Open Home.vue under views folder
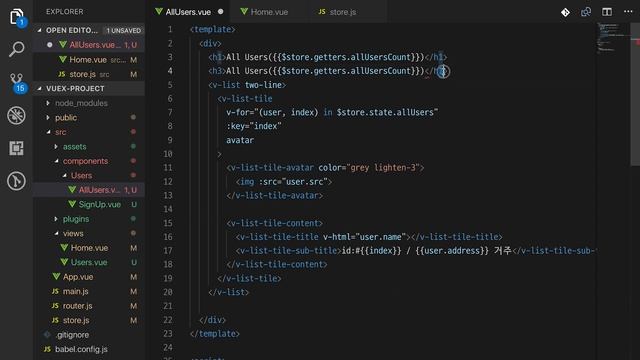This screenshot has width=640, height=360. coord(89,248)
